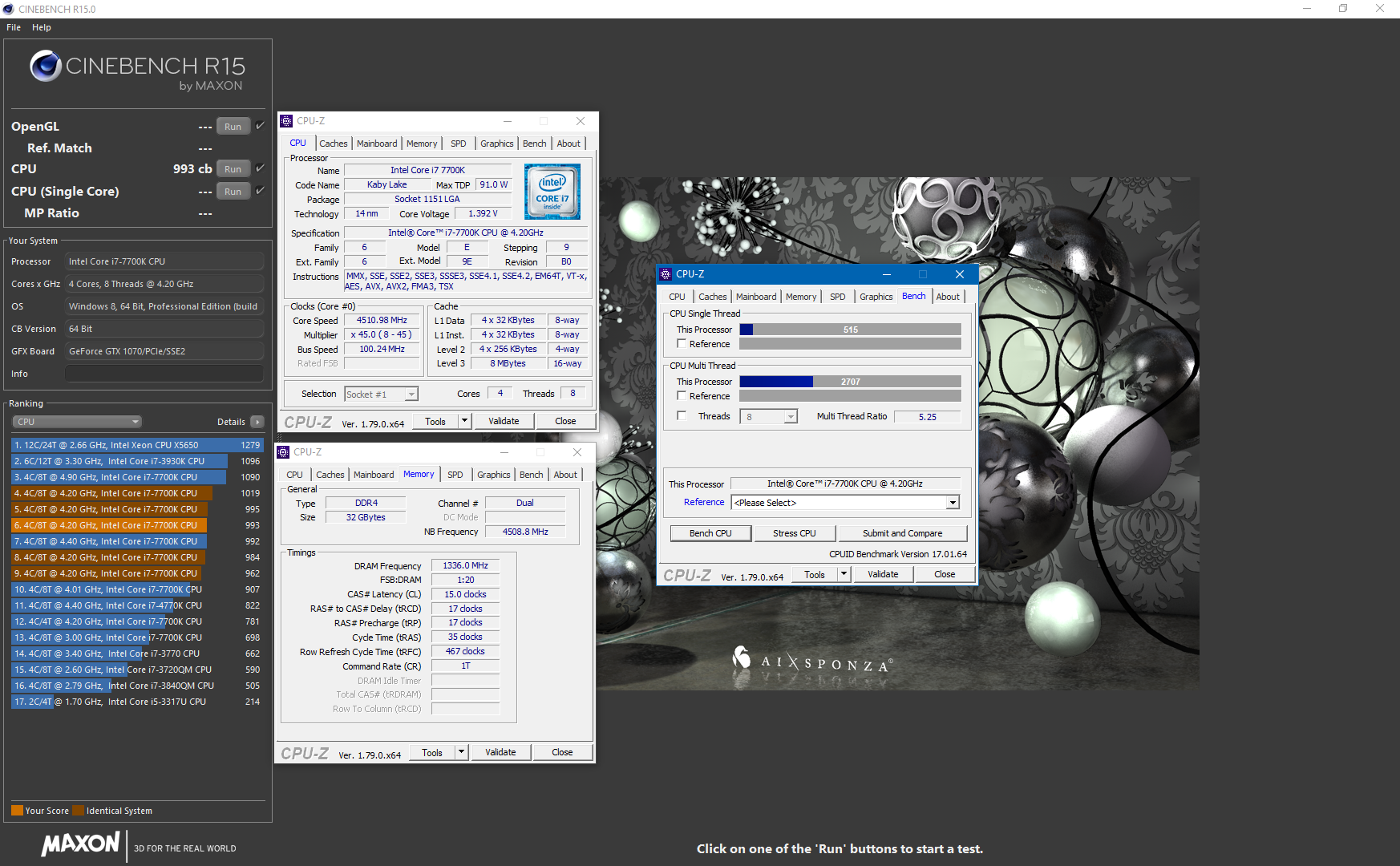The height and width of the screenshot is (866, 1400).
Task: Close the CPU-Z memory window with its X
Action: (x=577, y=452)
